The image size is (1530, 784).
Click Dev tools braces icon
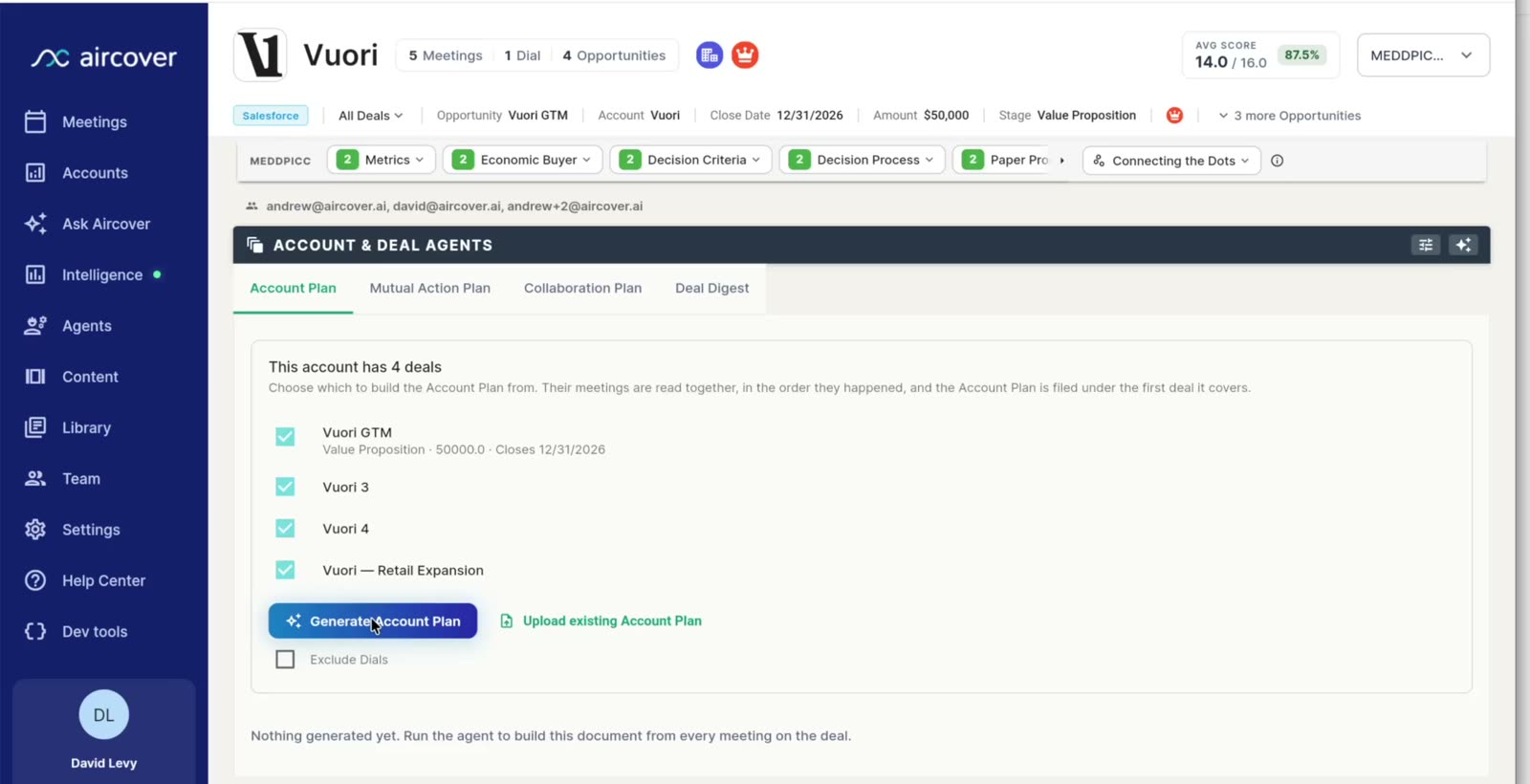[35, 632]
